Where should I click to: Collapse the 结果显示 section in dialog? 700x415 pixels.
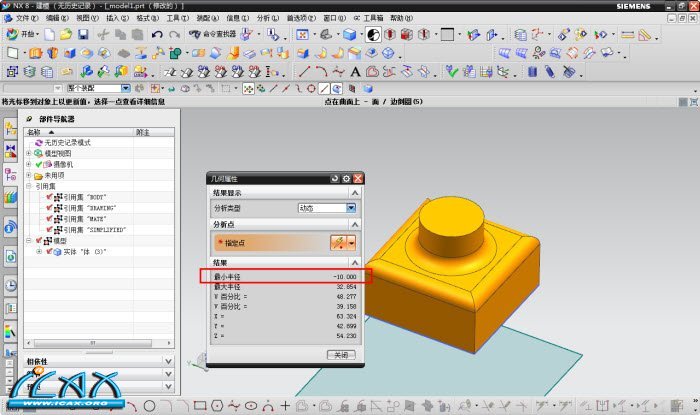coord(353,193)
